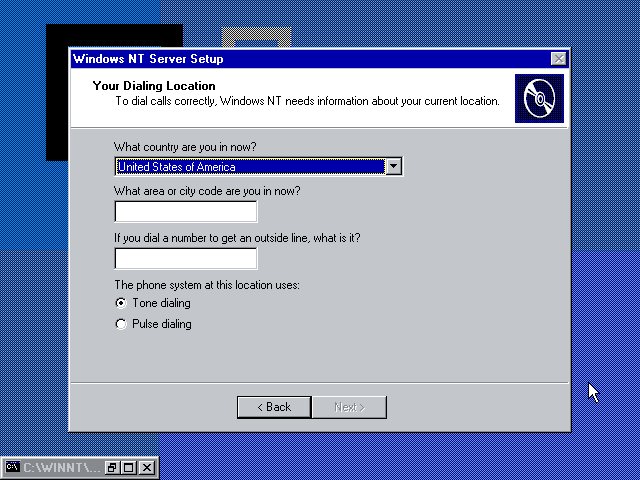
Task: Go to the previous page with Back
Action: [274, 407]
